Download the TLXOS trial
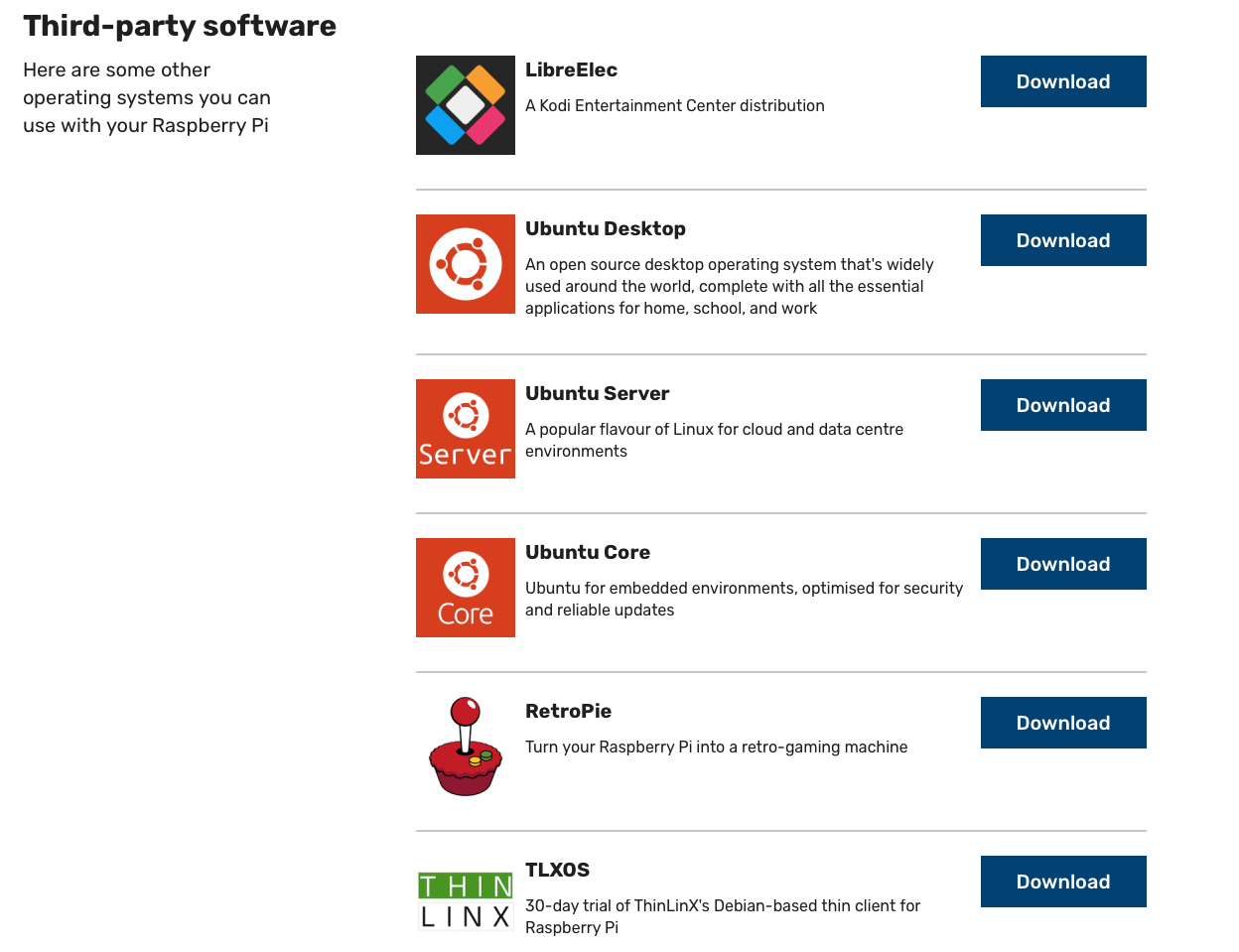 pyautogui.click(x=1062, y=882)
